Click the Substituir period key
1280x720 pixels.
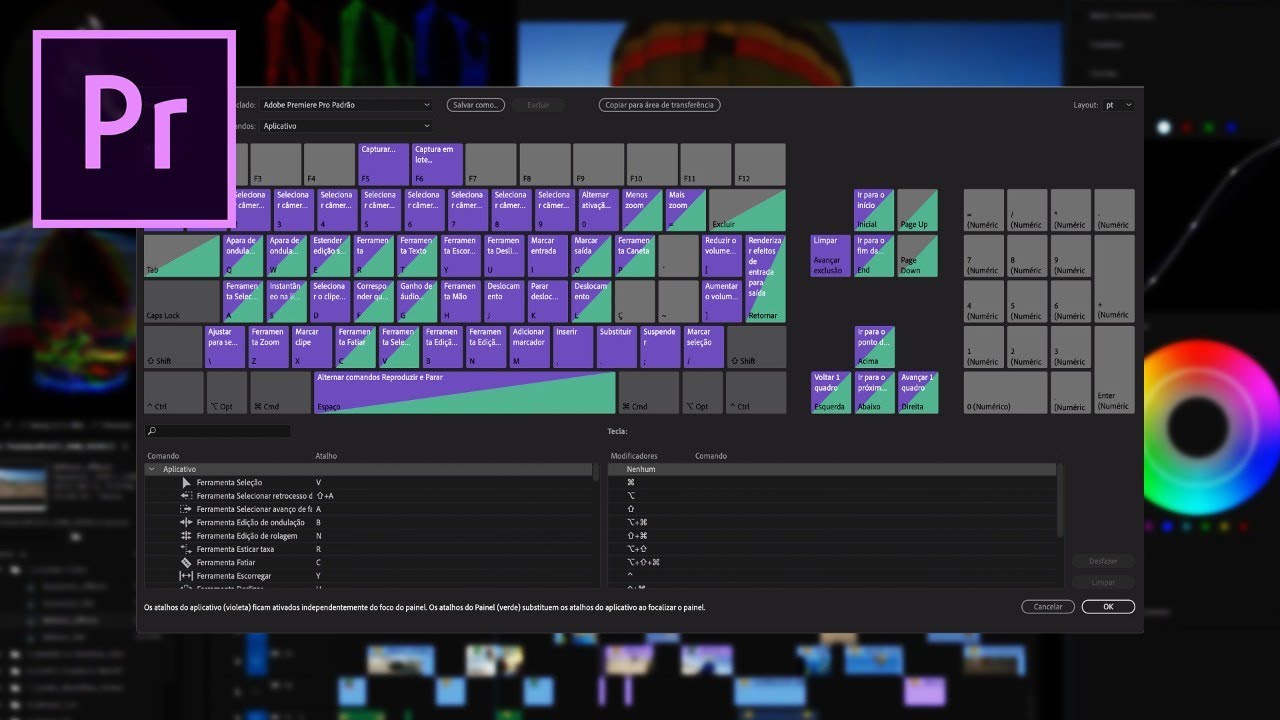click(616, 347)
